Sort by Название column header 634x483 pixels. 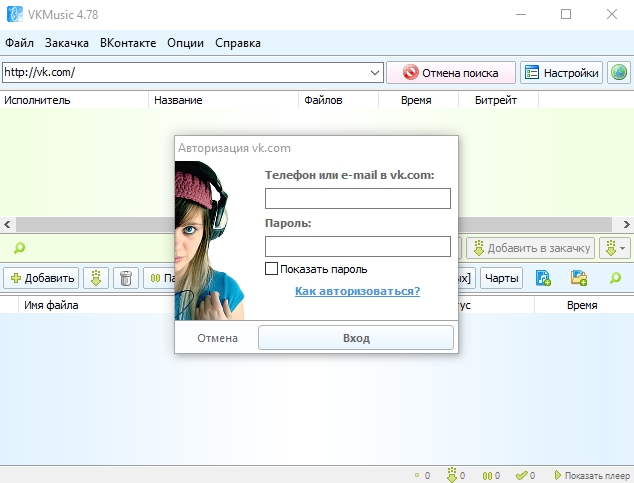point(224,100)
